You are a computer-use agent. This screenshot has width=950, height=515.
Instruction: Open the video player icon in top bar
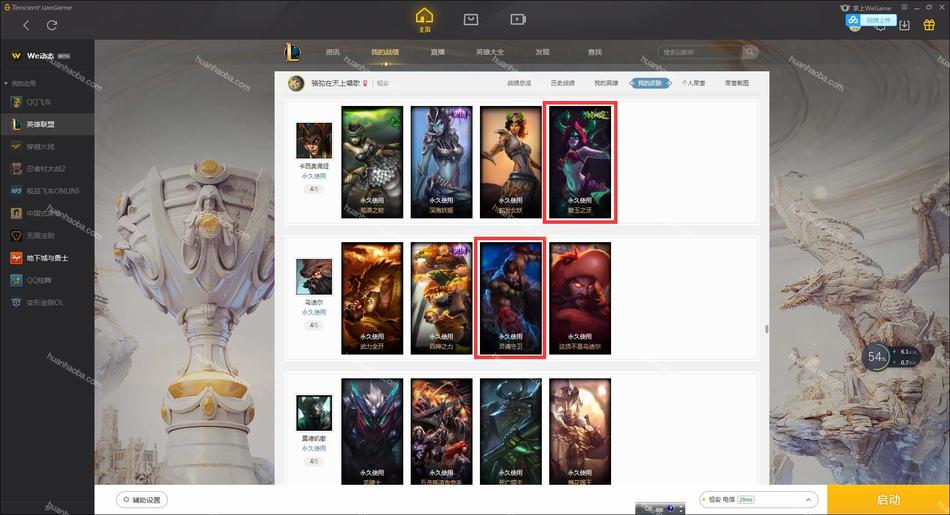click(x=517, y=19)
